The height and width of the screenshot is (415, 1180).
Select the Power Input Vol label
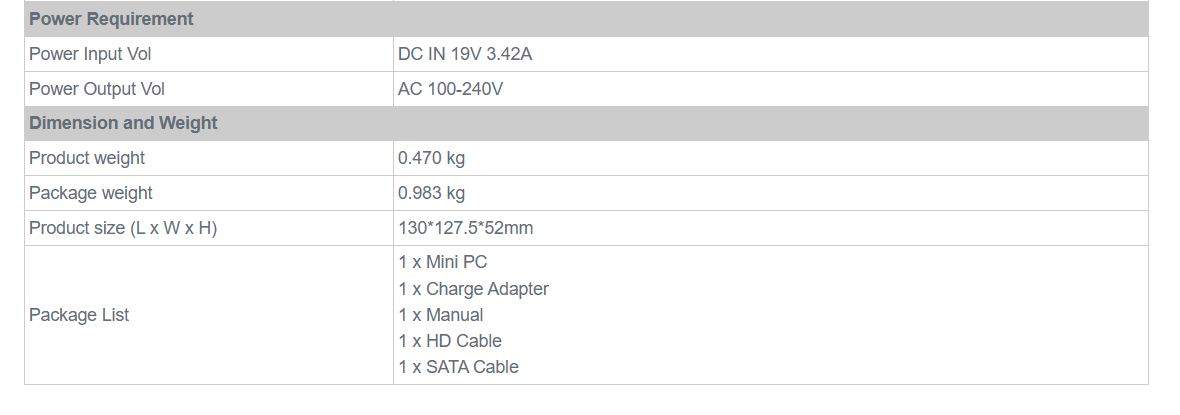click(90, 54)
